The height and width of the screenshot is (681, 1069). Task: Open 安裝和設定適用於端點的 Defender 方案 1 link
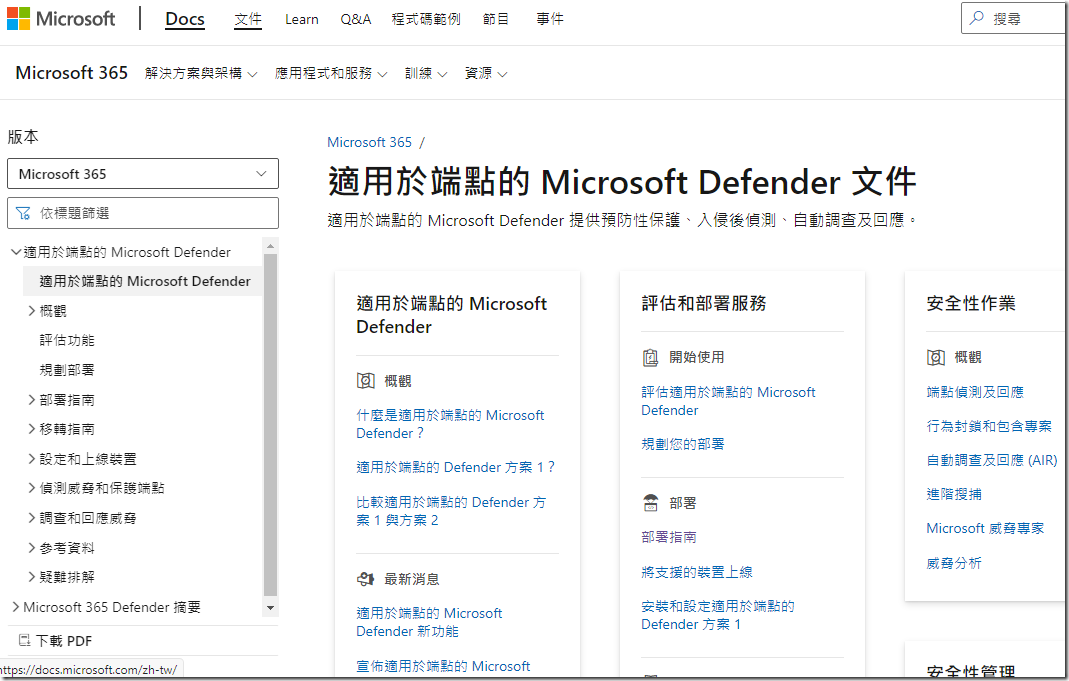tap(718, 615)
